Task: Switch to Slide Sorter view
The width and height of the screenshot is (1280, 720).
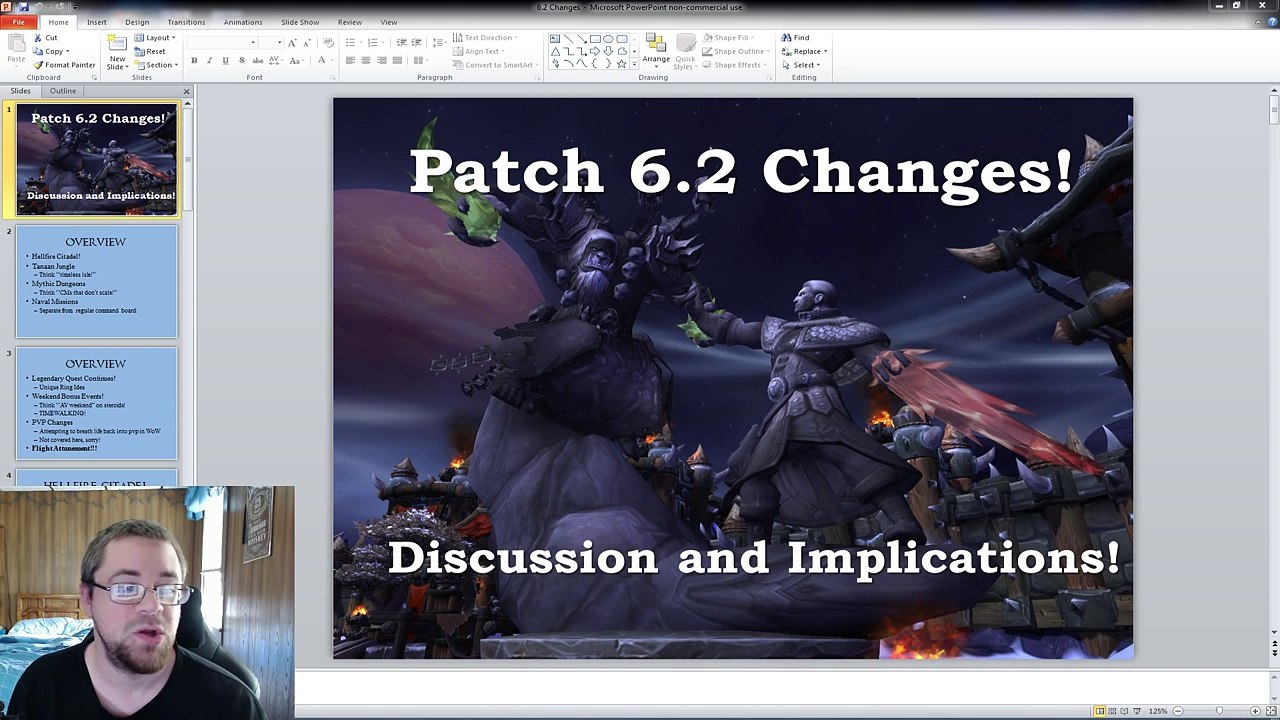Action: click(1113, 711)
